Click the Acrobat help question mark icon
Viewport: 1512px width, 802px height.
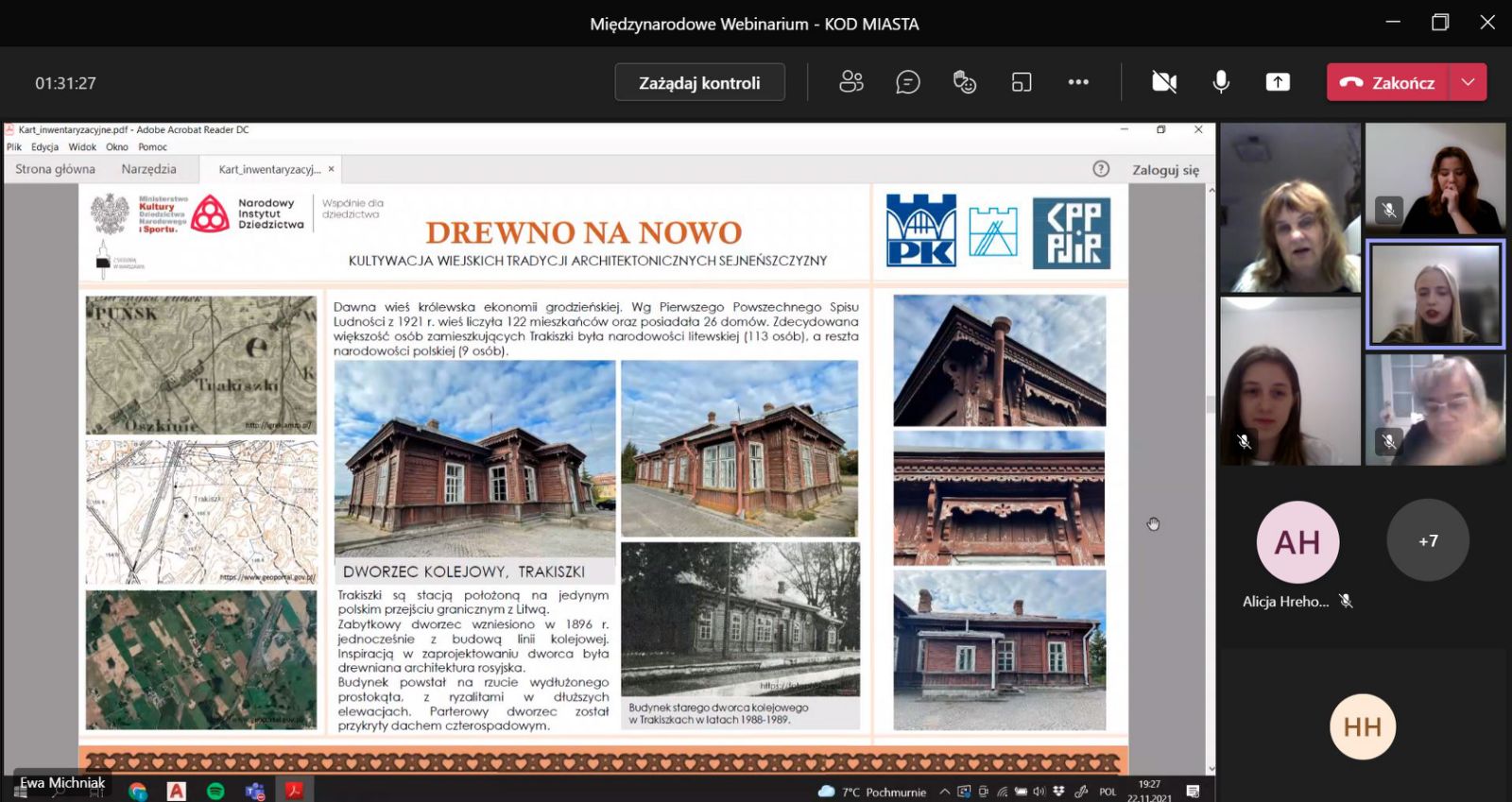[1101, 169]
